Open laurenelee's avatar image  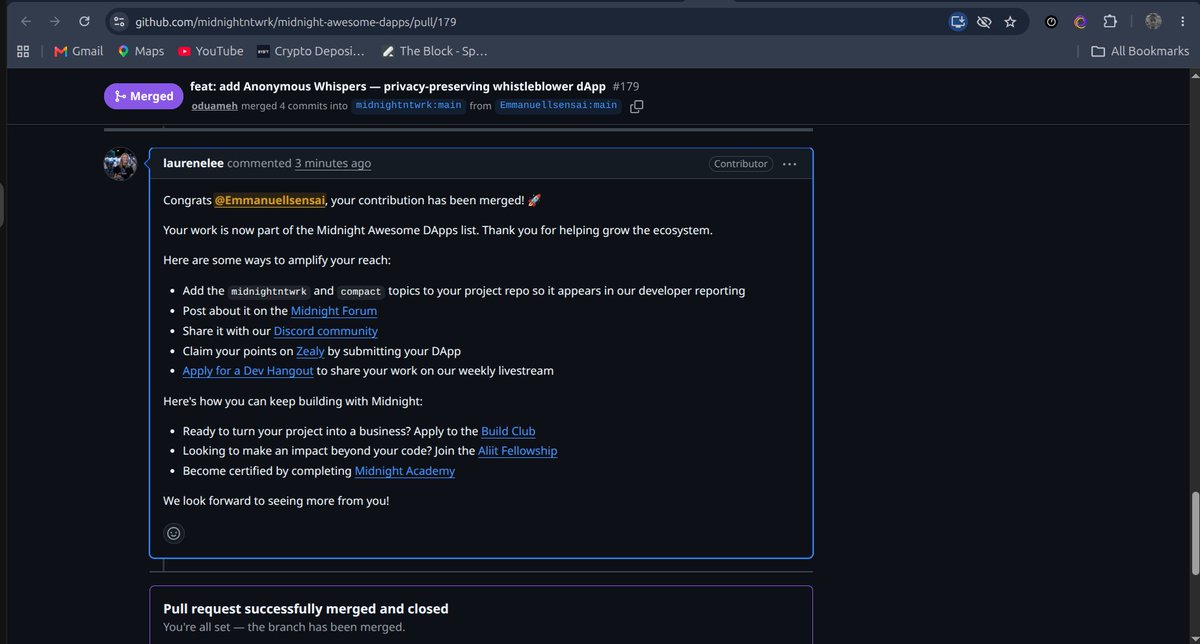point(120,164)
